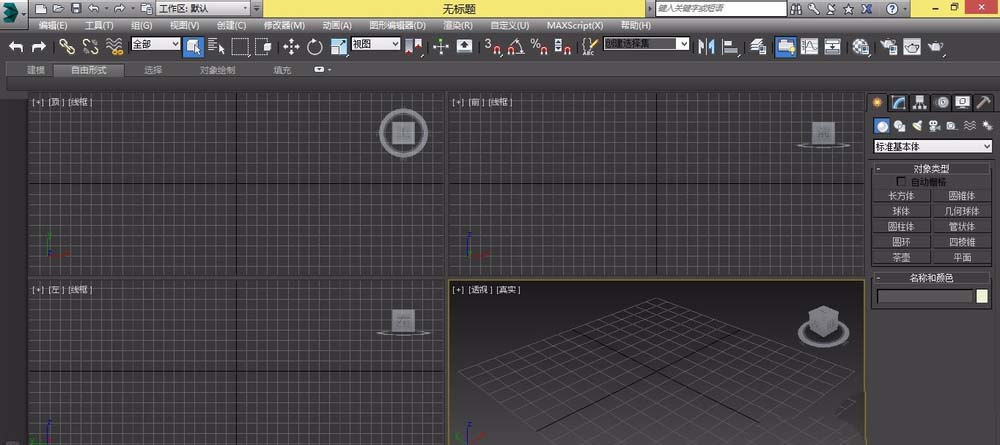The width and height of the screenshot is (1000, 445).
Task: Click the 茶壶 object button
Action: 901,257
